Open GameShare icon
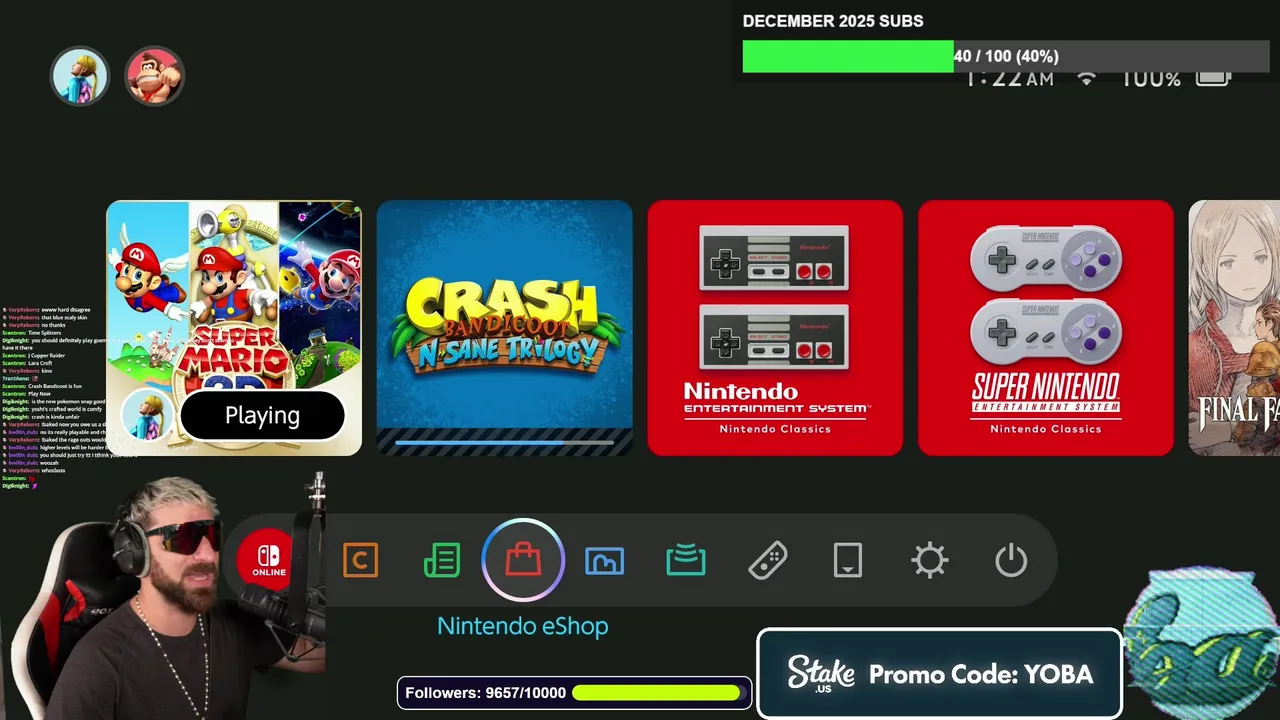Image resolution: width=1280 pixels, height=720 pixels. [x=686, y=561]
